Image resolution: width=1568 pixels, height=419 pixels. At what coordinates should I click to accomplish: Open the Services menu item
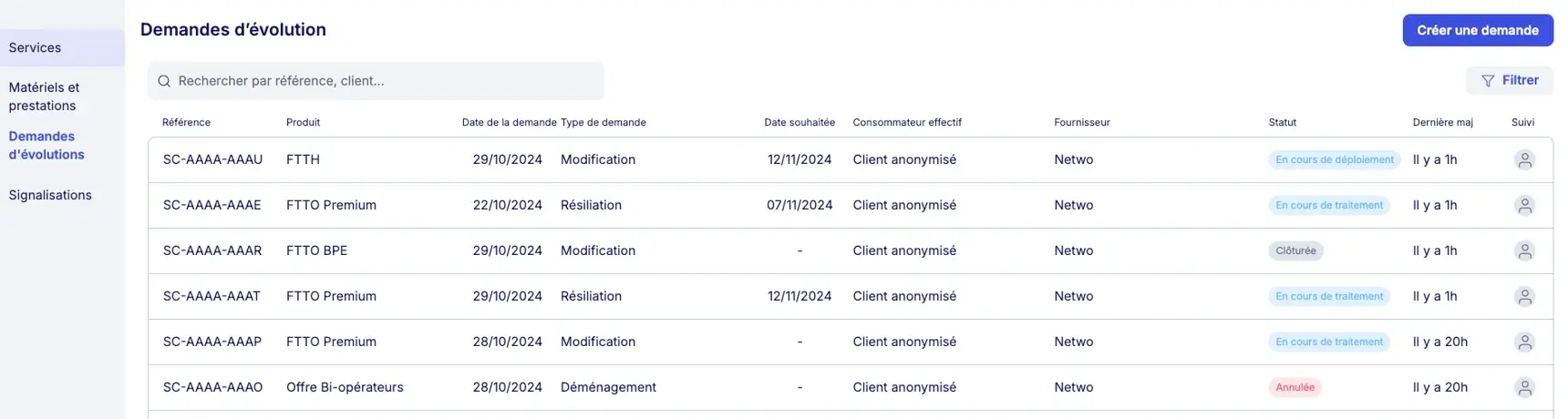click(35, 48)
